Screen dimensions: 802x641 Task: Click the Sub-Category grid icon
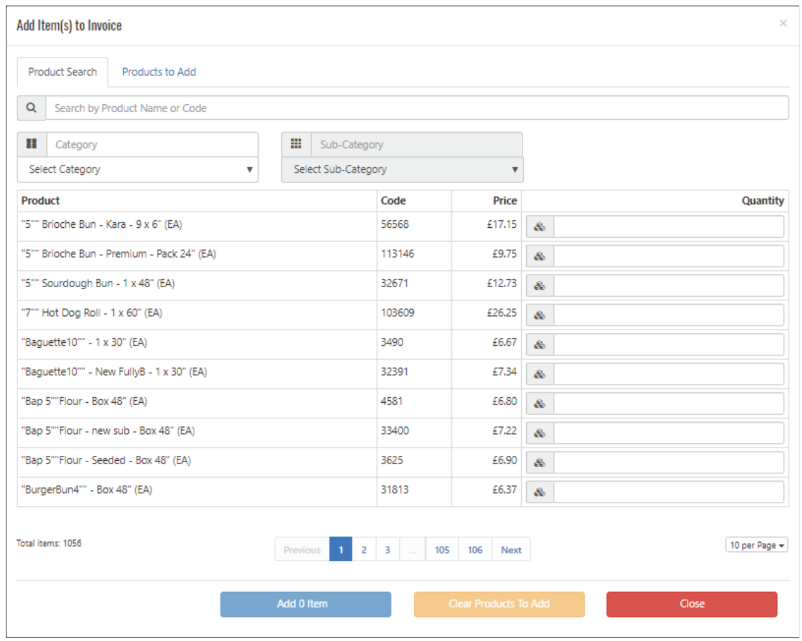(x=296, y=145)
